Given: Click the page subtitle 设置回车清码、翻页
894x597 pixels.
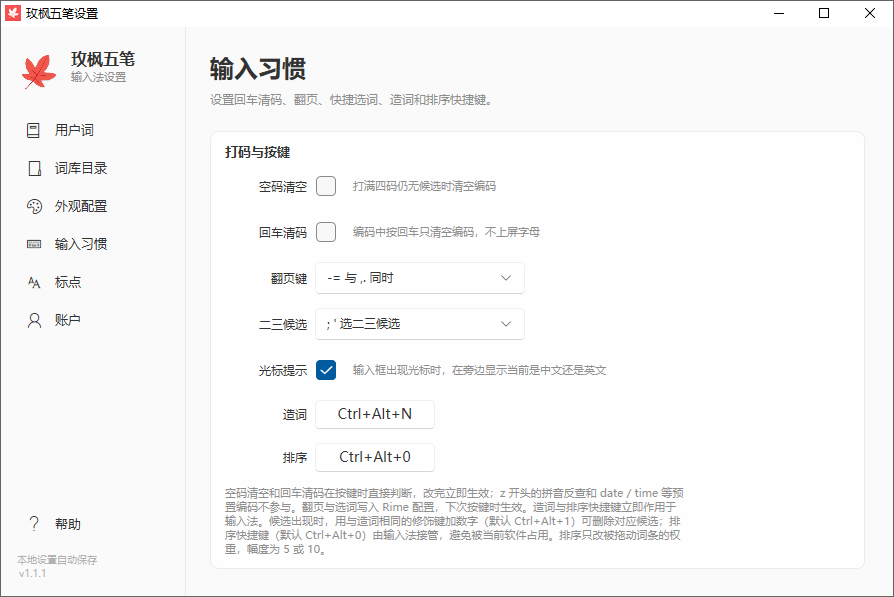Looking at the screenshot, I should tap(351, 100).
